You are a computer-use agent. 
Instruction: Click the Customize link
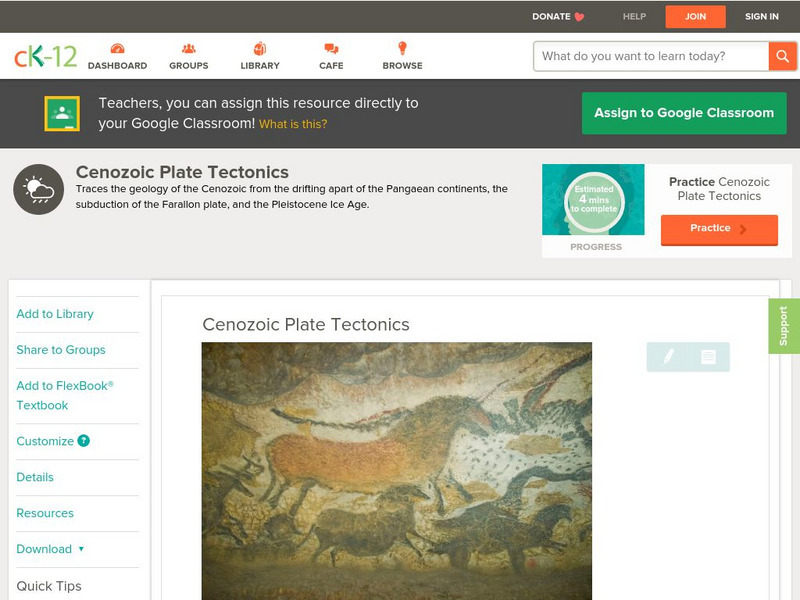tap(45, 441)
